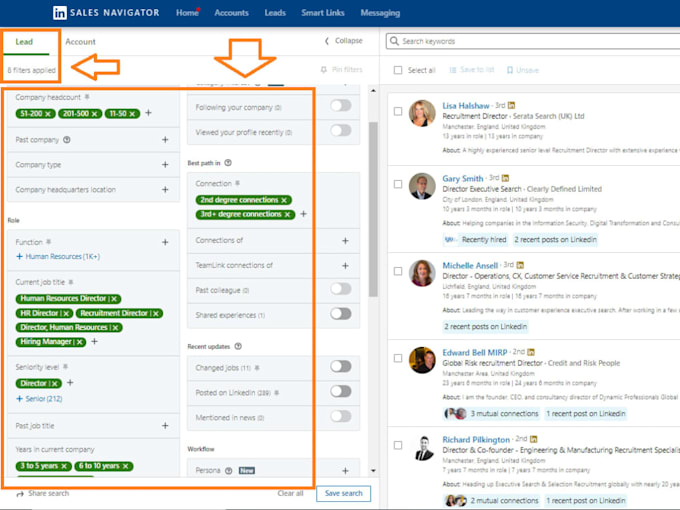Click the Save search button
The height and width of the screenshot is (510, 680).
click(343, 494)
